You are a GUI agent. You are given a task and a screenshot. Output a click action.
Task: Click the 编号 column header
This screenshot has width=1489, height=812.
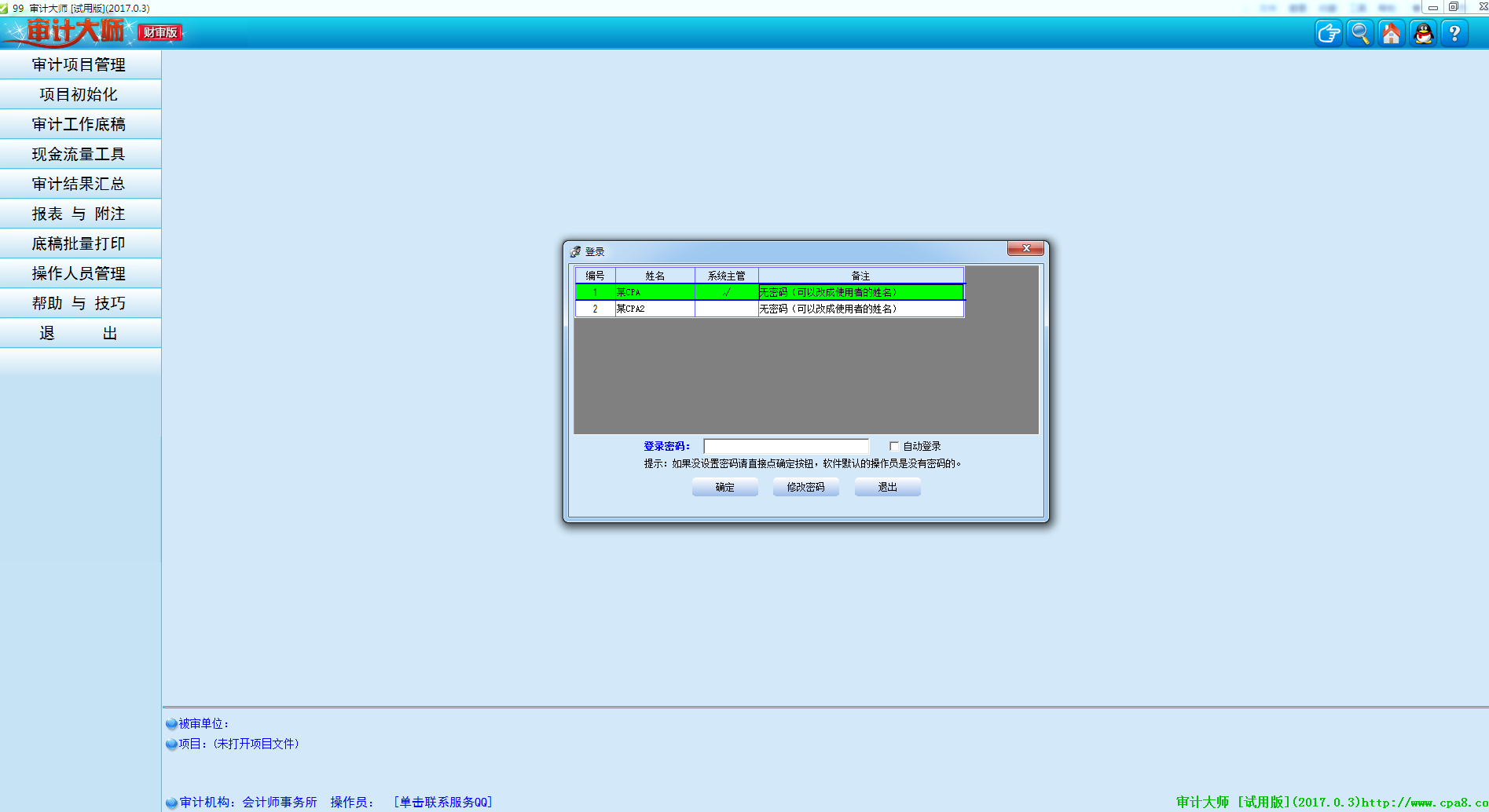coord(595,276)
